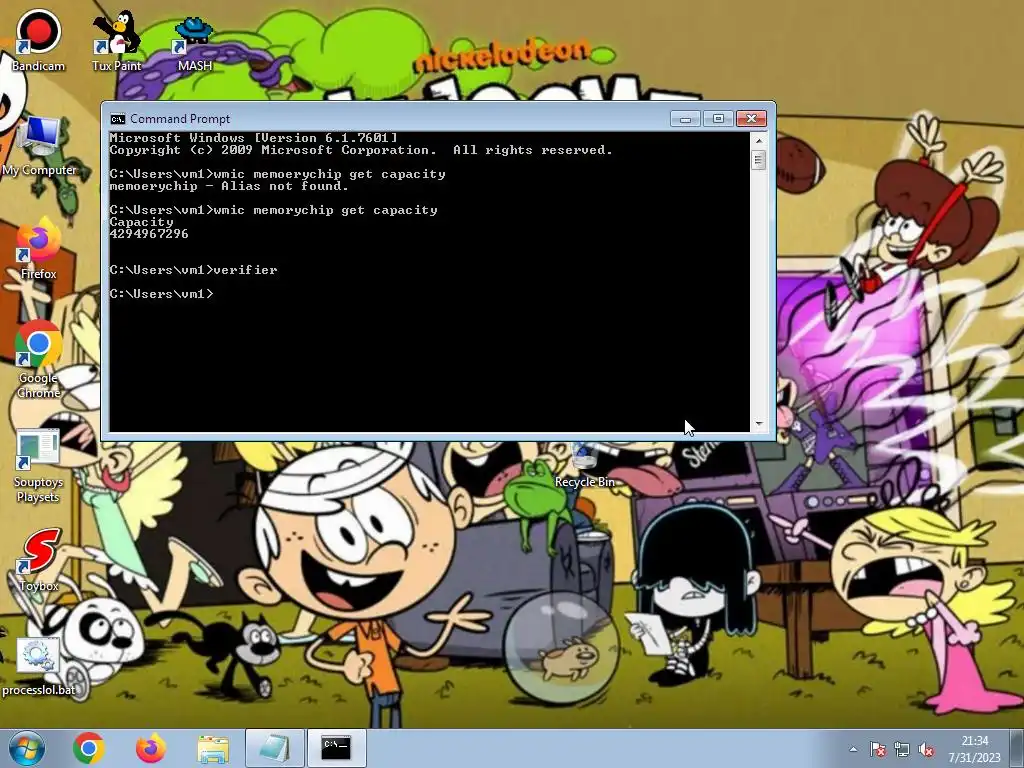Launch the Toybox desktop shortcut

click(38, 560)
